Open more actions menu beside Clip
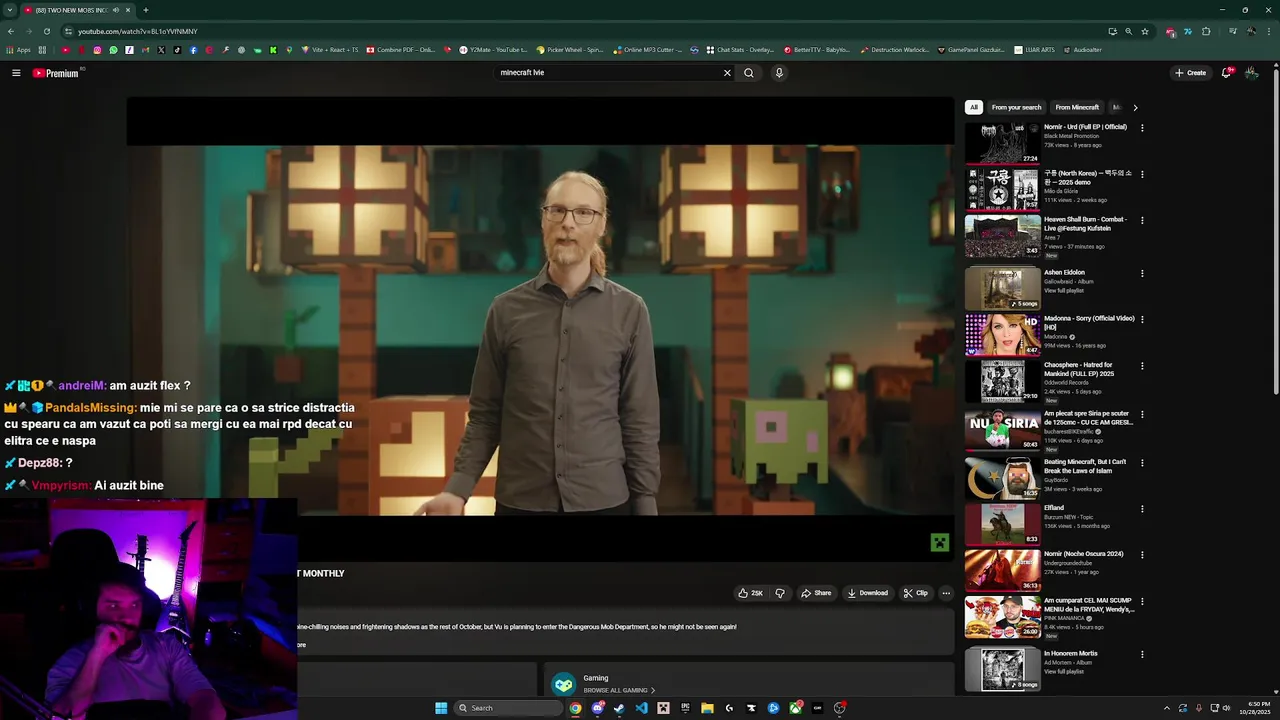Screen dimensions: 1280x720 [946, 593]
